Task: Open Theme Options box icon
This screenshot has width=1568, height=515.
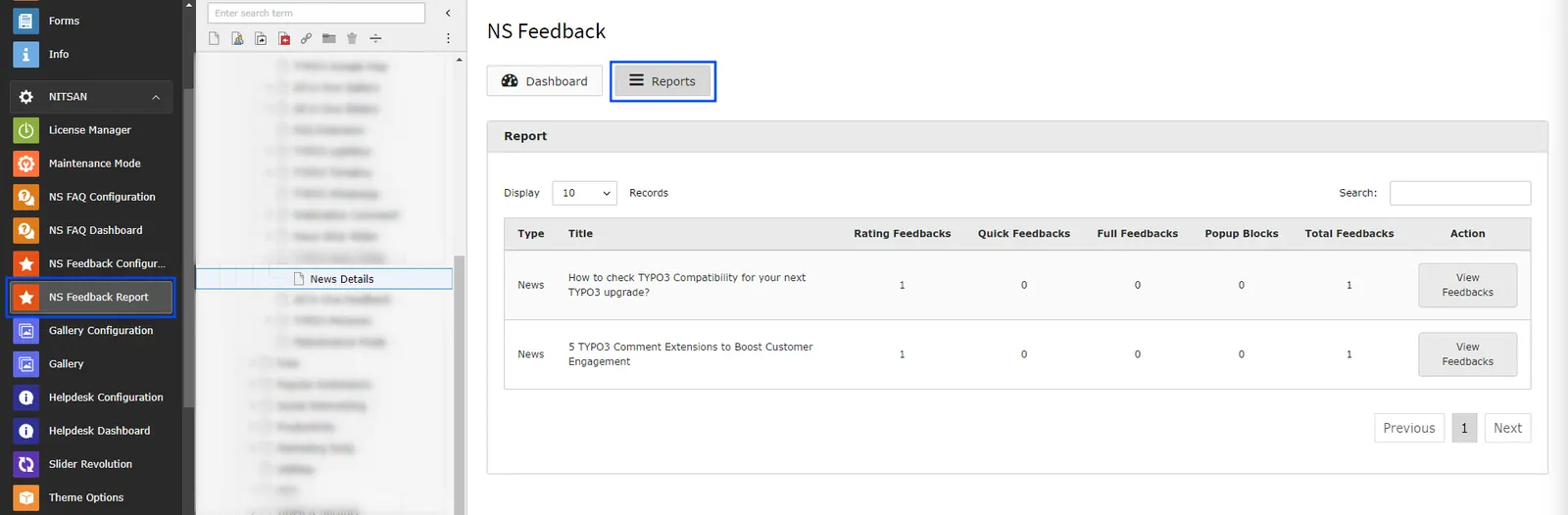Action: tap(26, 496)
